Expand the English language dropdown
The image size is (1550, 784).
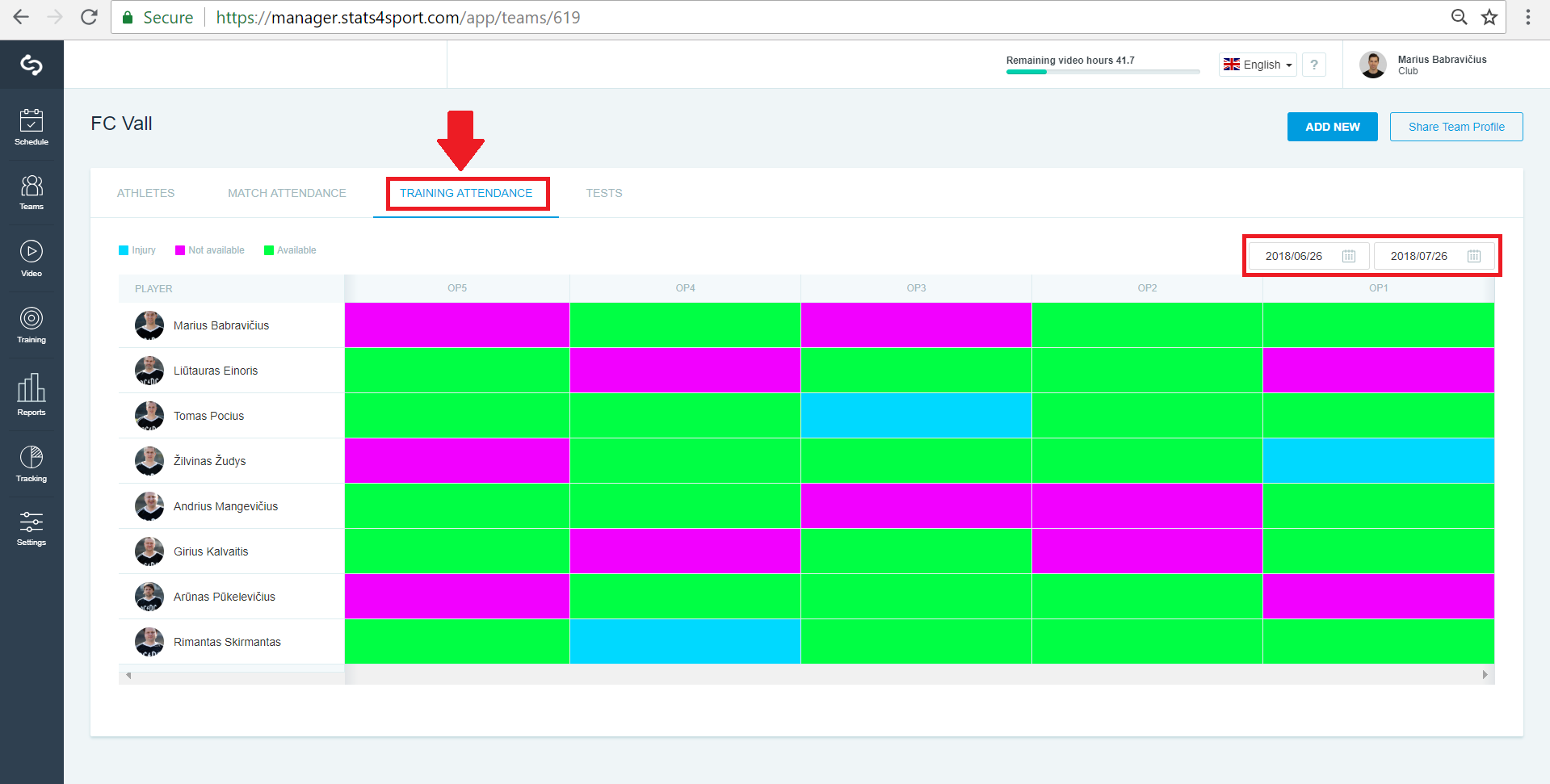click(1258, 65)
